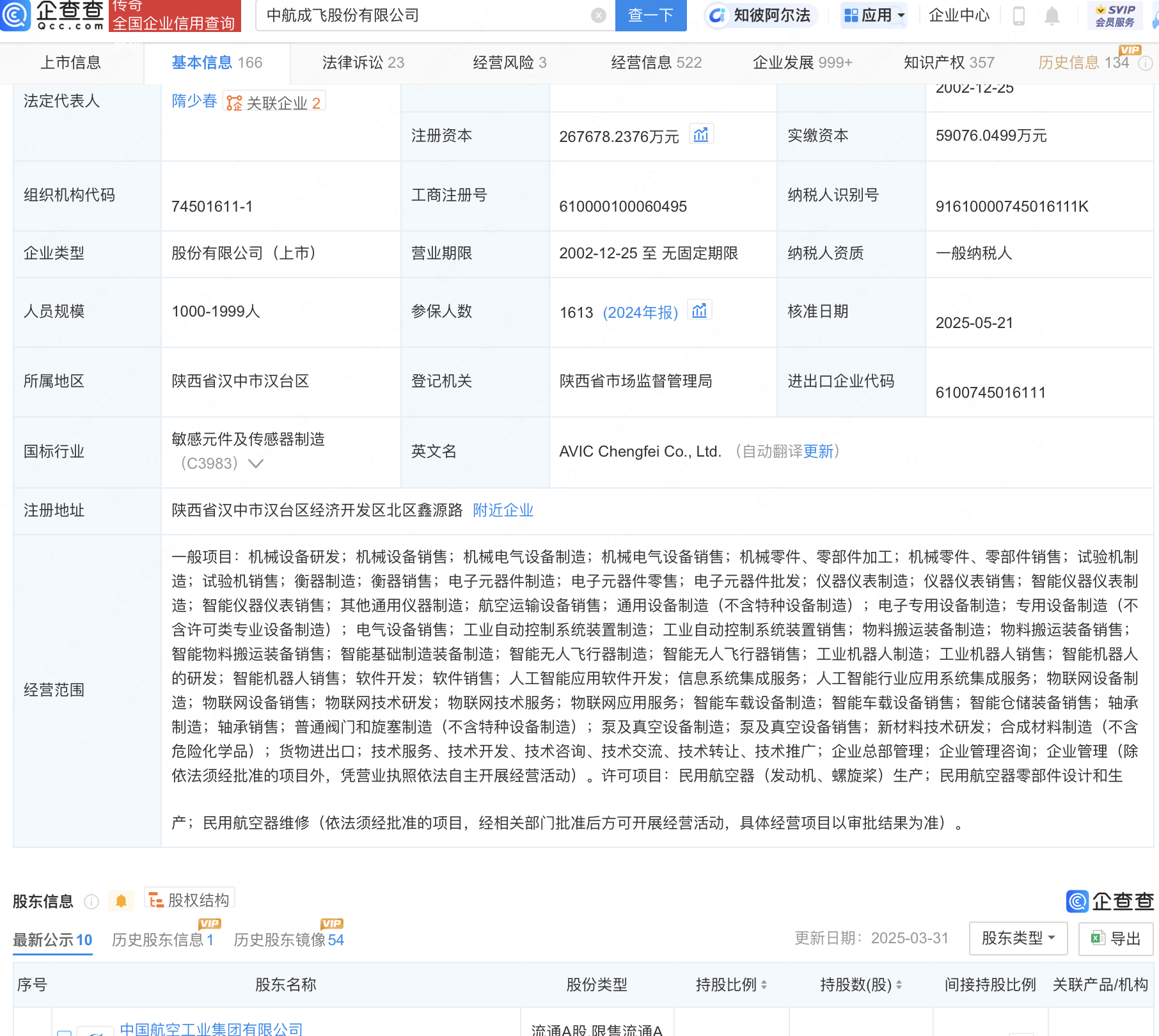This screenshot has width=1159, height=1036.
Task: Click the shareholder alert bell icon
Action: point(121,901)
